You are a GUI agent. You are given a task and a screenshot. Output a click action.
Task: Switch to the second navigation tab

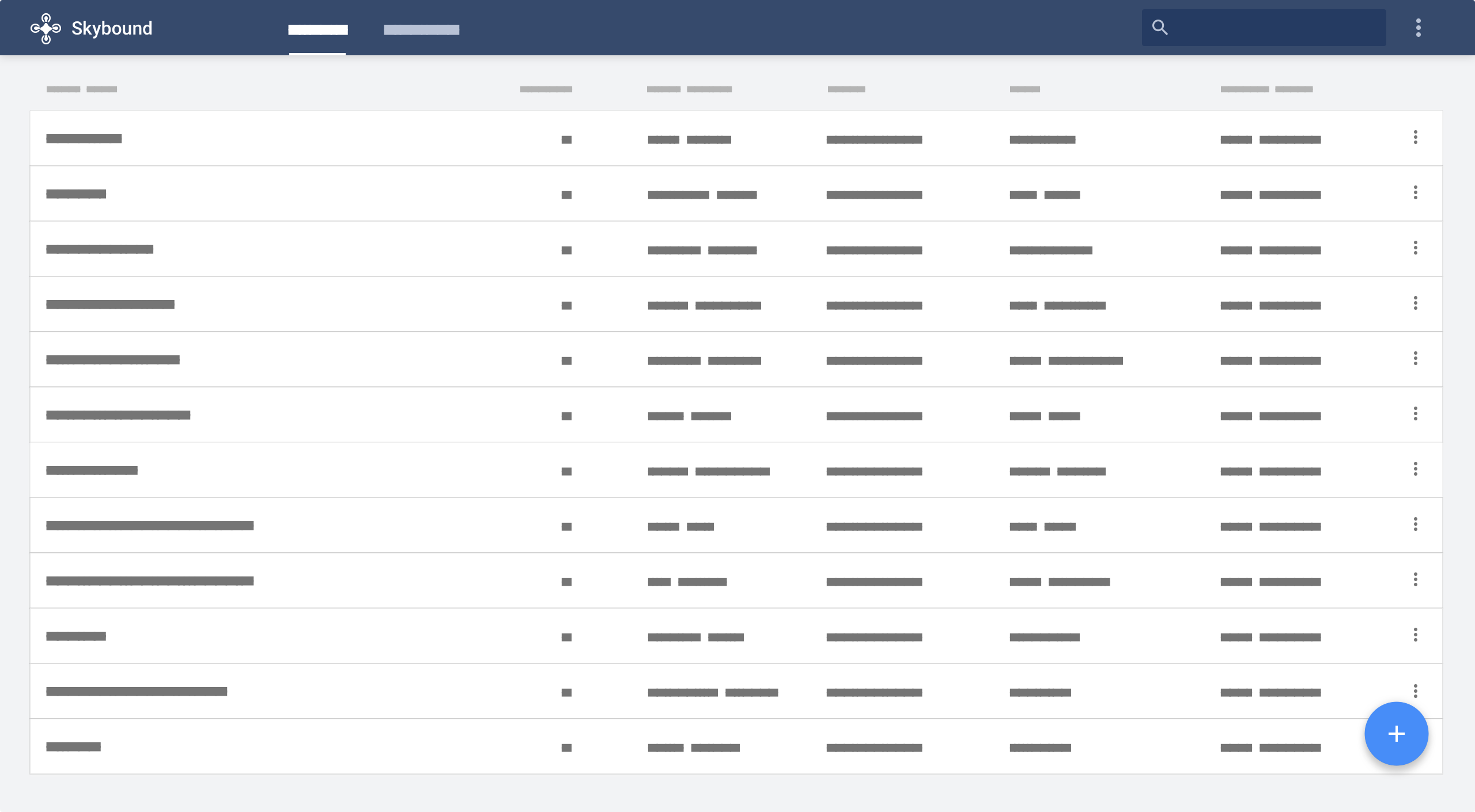pyautogui.click(x=422, y=29)
